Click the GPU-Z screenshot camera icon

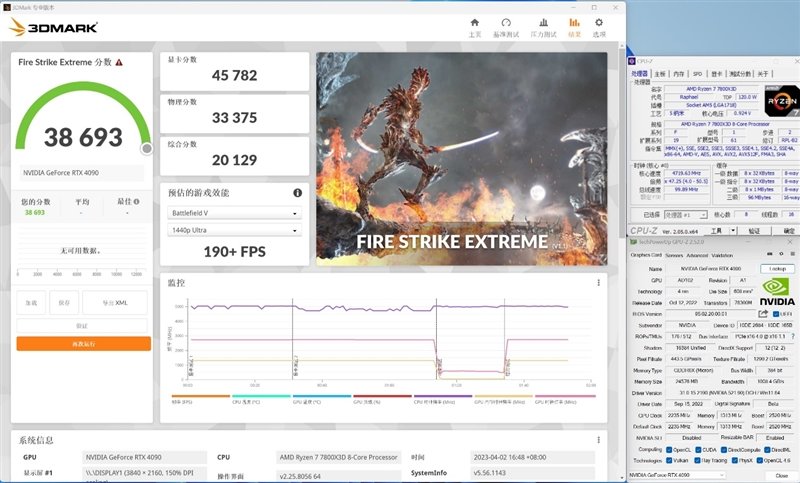[x=770, y=253]
